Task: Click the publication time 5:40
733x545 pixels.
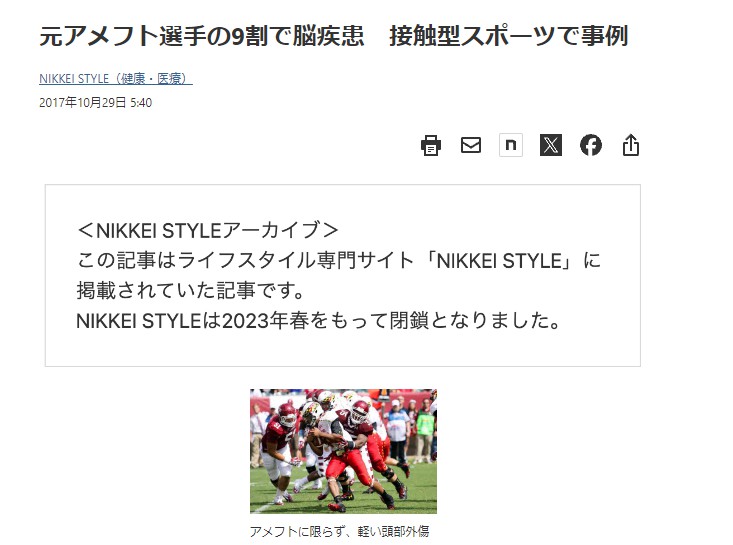Action: click(141, 102)
